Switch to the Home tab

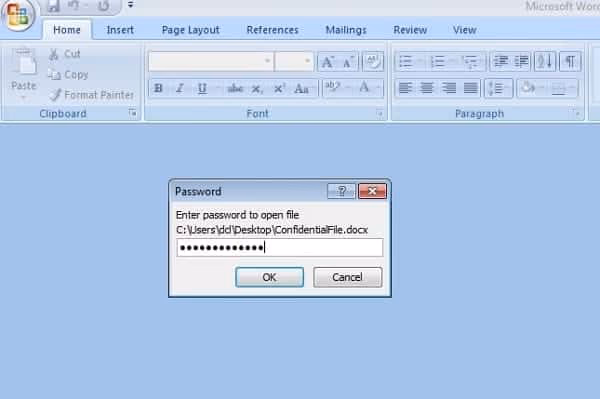(x=67, y=30)
